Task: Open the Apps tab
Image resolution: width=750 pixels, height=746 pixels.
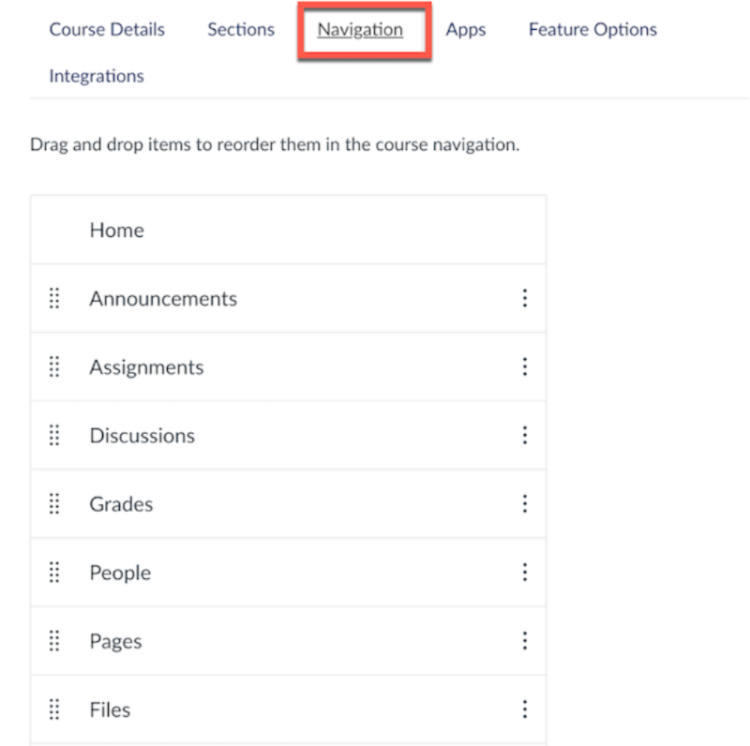Action: pos(466,29)
